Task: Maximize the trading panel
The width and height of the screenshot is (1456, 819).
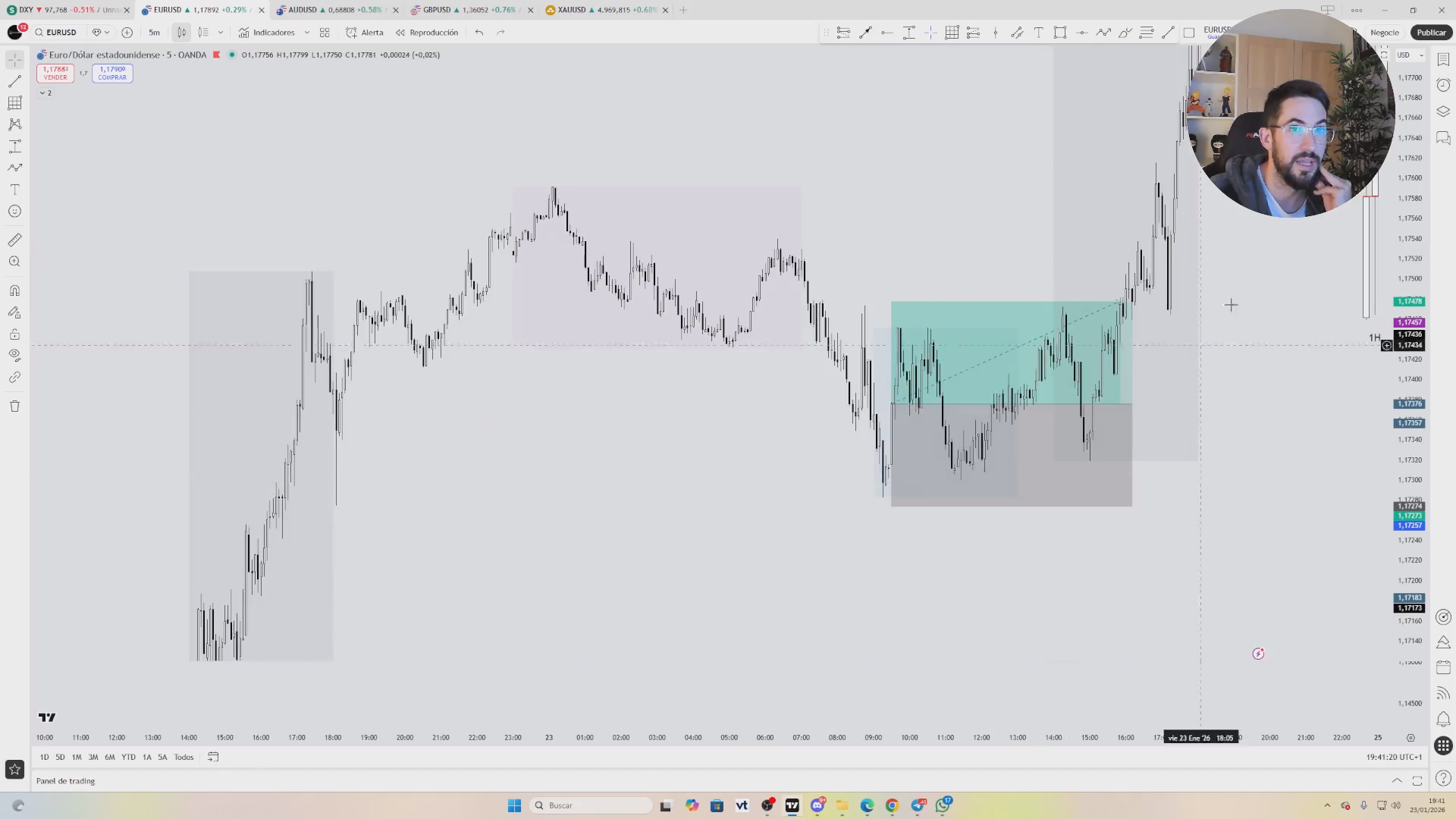Action: [x=1417, y=781]
